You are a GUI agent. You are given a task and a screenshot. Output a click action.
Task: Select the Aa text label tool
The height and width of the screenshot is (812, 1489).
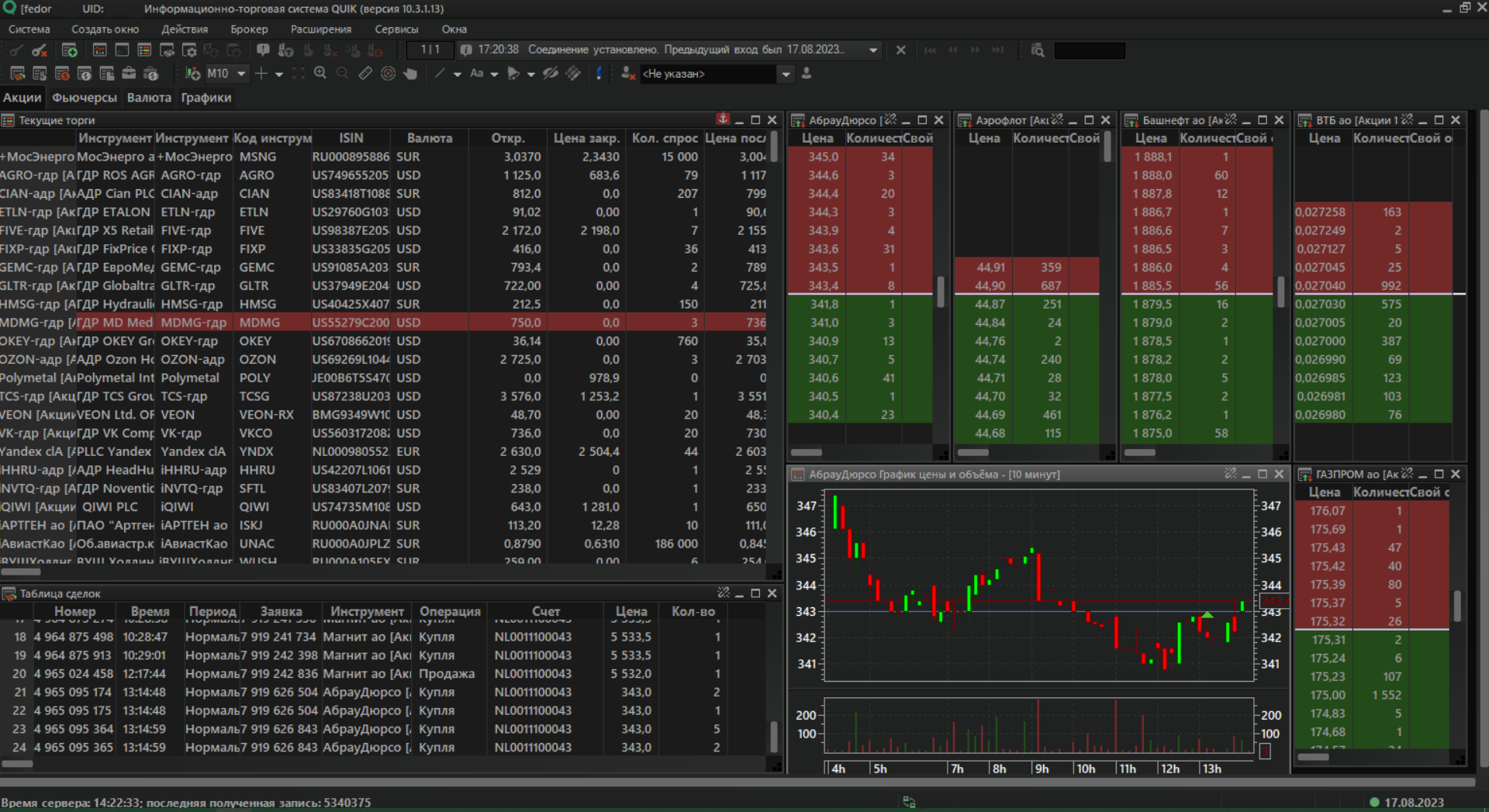pos(477,74)
